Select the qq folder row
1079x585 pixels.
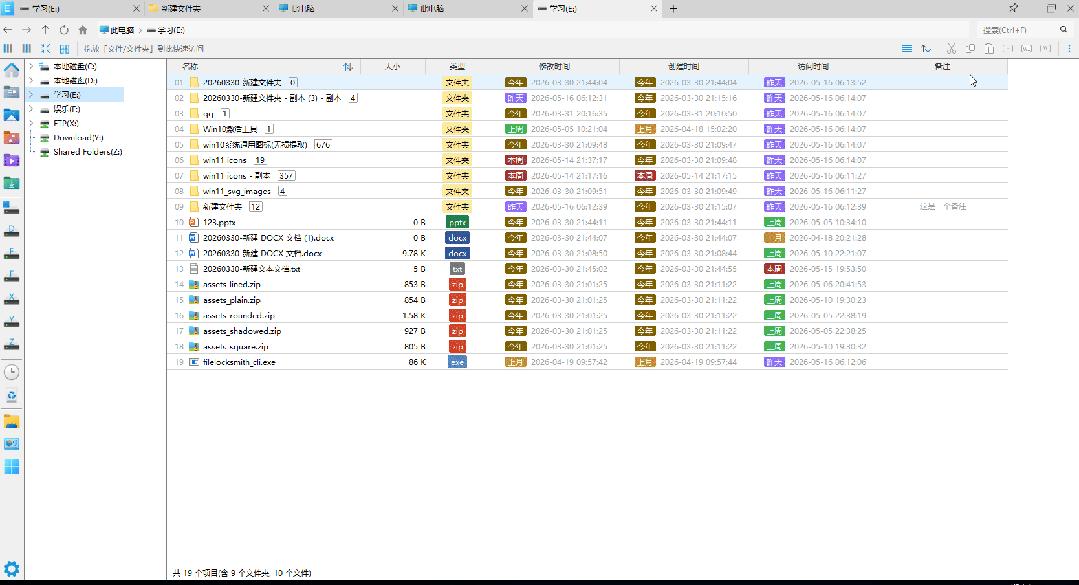click(x=587, y=114)
